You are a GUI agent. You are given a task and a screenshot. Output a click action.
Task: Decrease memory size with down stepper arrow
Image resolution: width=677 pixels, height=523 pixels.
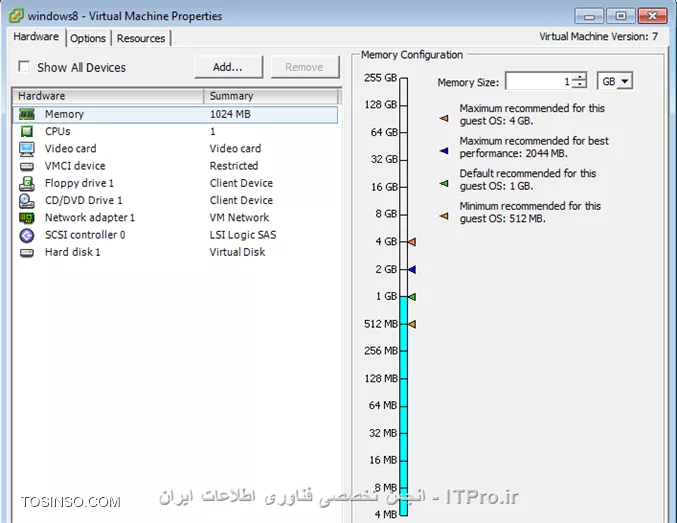579,84
